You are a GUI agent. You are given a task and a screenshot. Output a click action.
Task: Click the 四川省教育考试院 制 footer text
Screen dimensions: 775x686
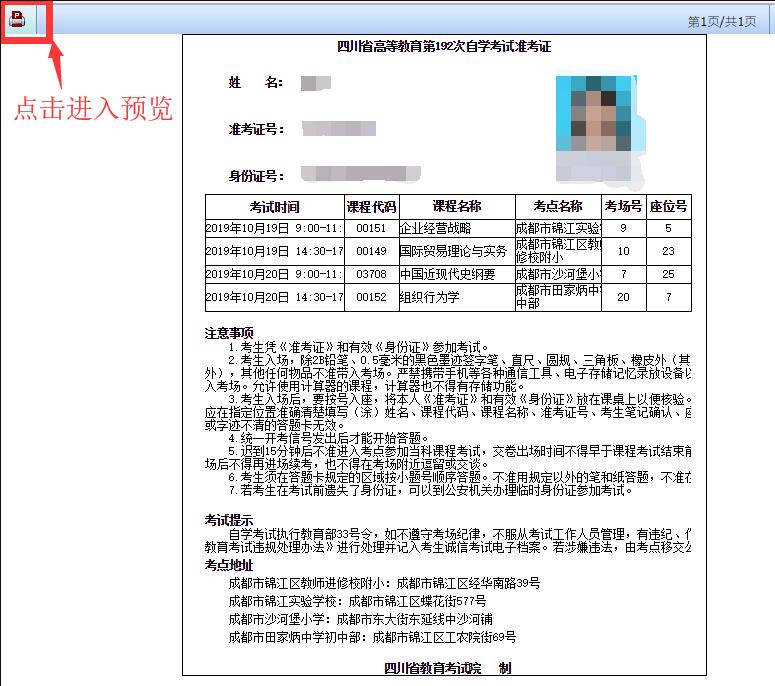click(x=448, y=667)
